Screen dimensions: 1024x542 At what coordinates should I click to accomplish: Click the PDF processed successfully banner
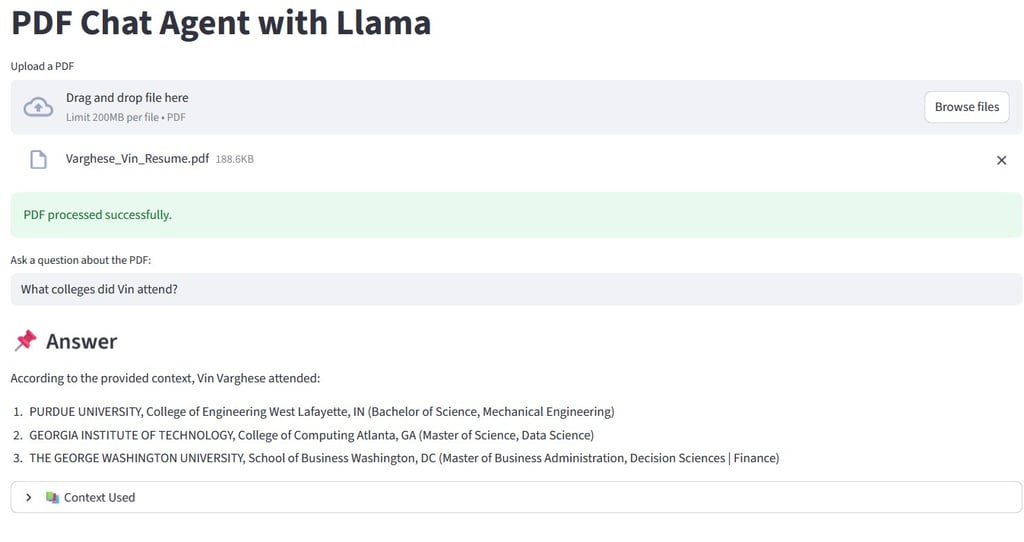pyautogui.click(x=516, y=215)
